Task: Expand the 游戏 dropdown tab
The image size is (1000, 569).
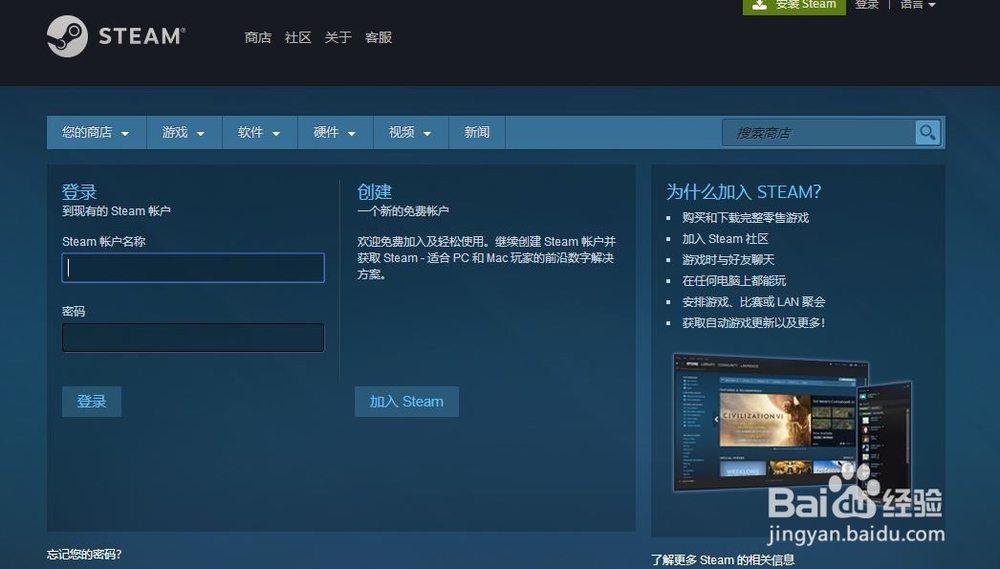Action: point(184,132)
